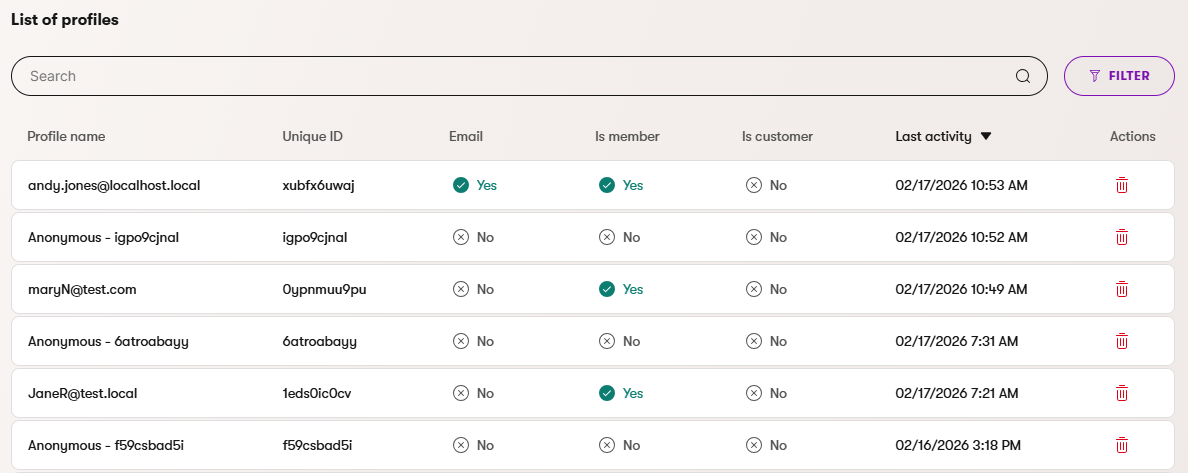1188x473 pixels.
Task: Click Email Yes status for andy.jones
Action: 475,185
